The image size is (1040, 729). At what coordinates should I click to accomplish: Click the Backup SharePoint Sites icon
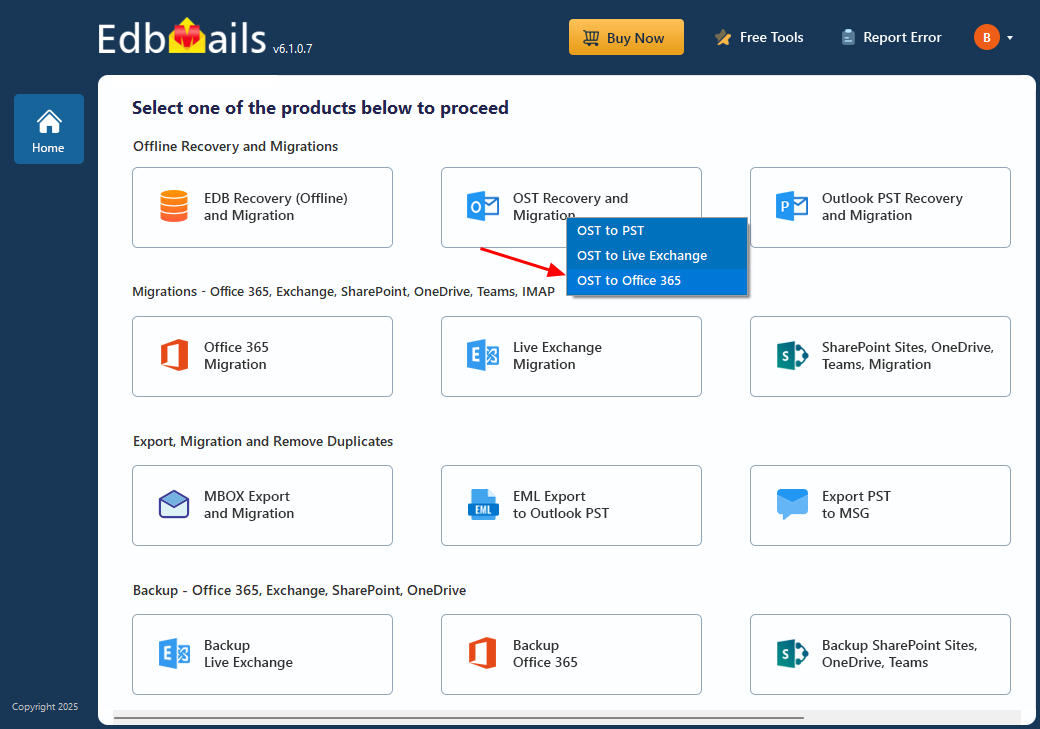coord(792,653)
